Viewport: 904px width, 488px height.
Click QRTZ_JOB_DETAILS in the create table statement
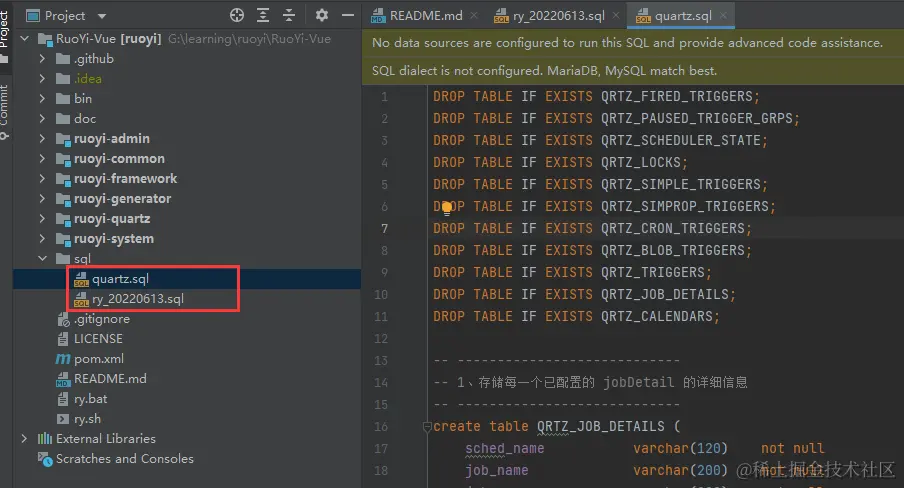[x=601, y=426]
